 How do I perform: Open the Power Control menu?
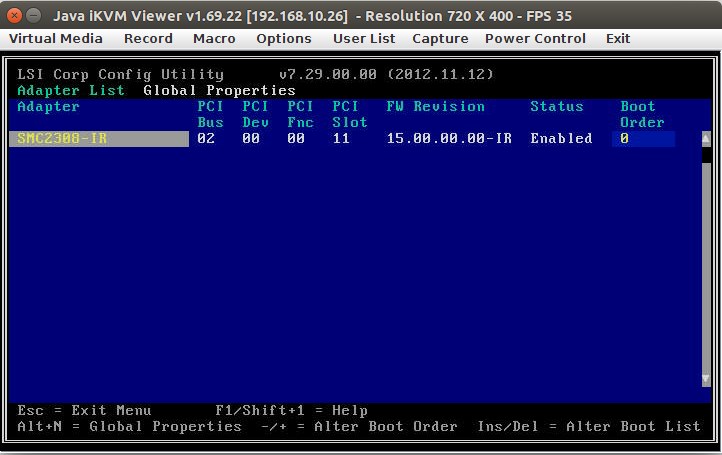click(x=535, y=39)
